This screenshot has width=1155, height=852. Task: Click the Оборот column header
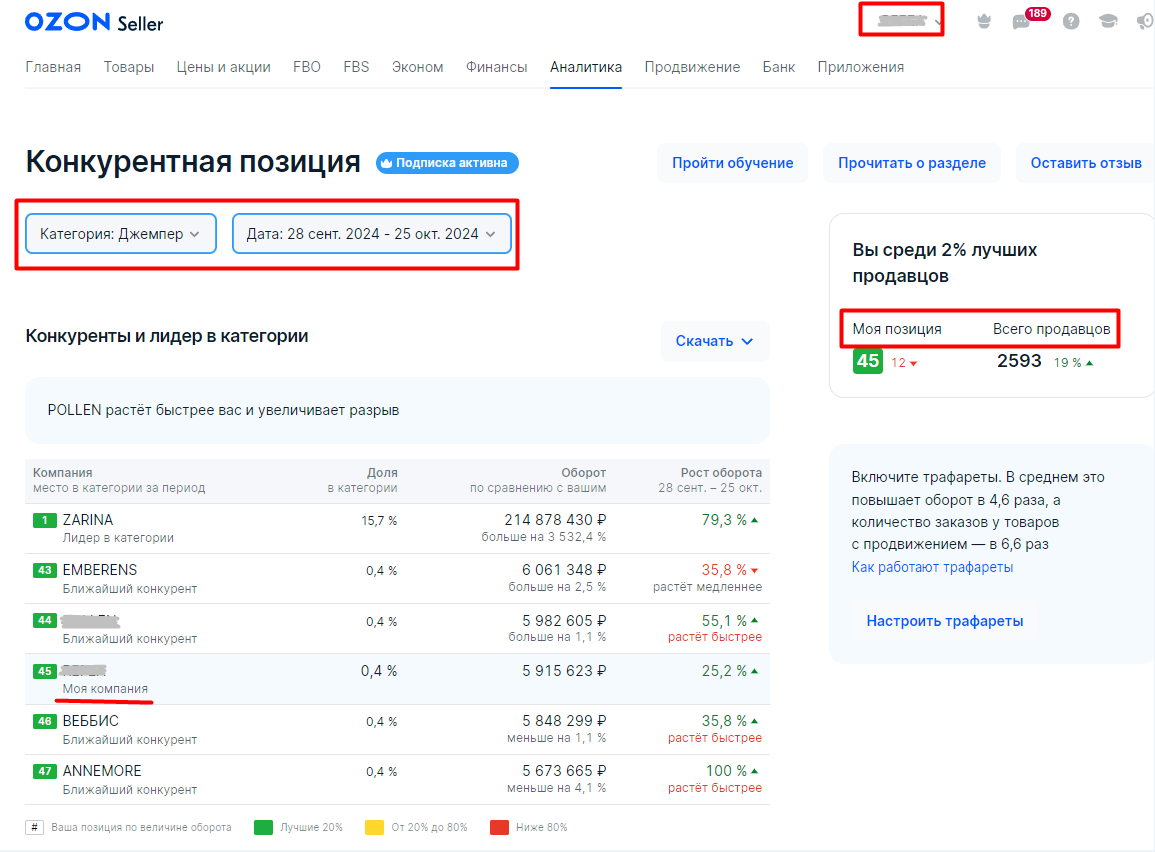pos(583,473)
